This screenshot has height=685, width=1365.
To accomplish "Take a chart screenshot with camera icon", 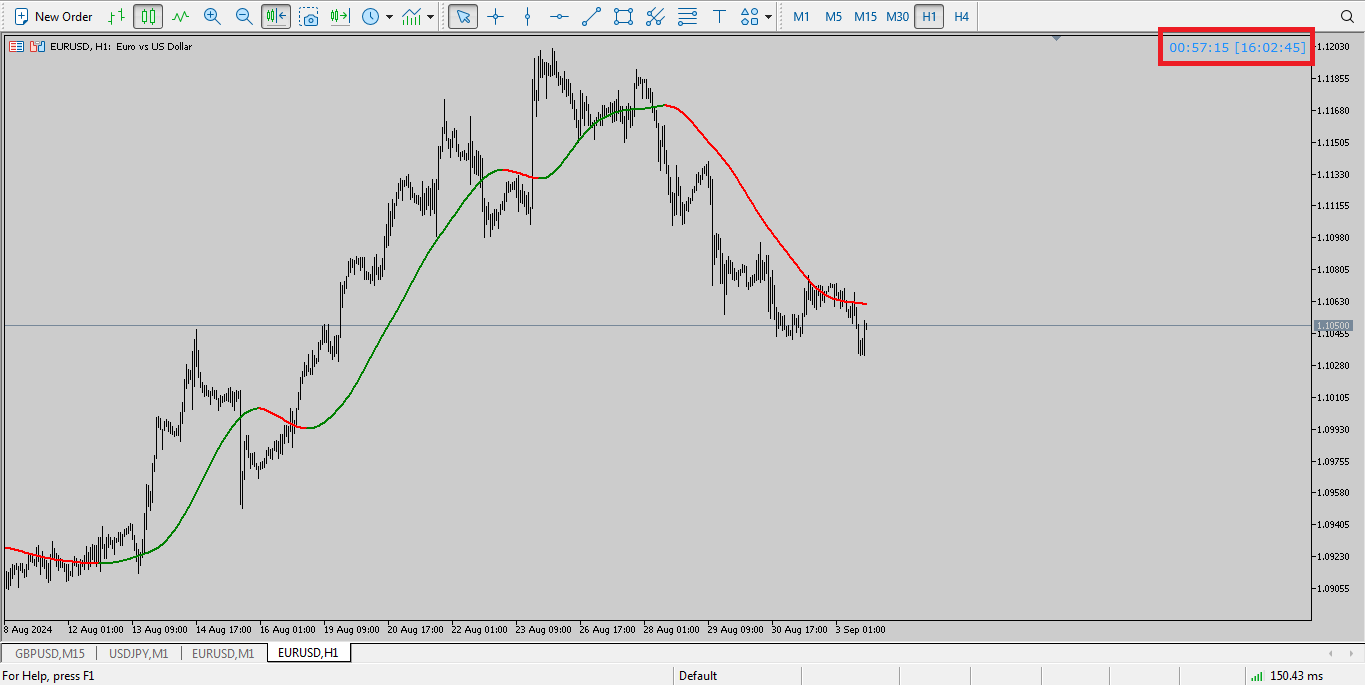I will [309, 16].
